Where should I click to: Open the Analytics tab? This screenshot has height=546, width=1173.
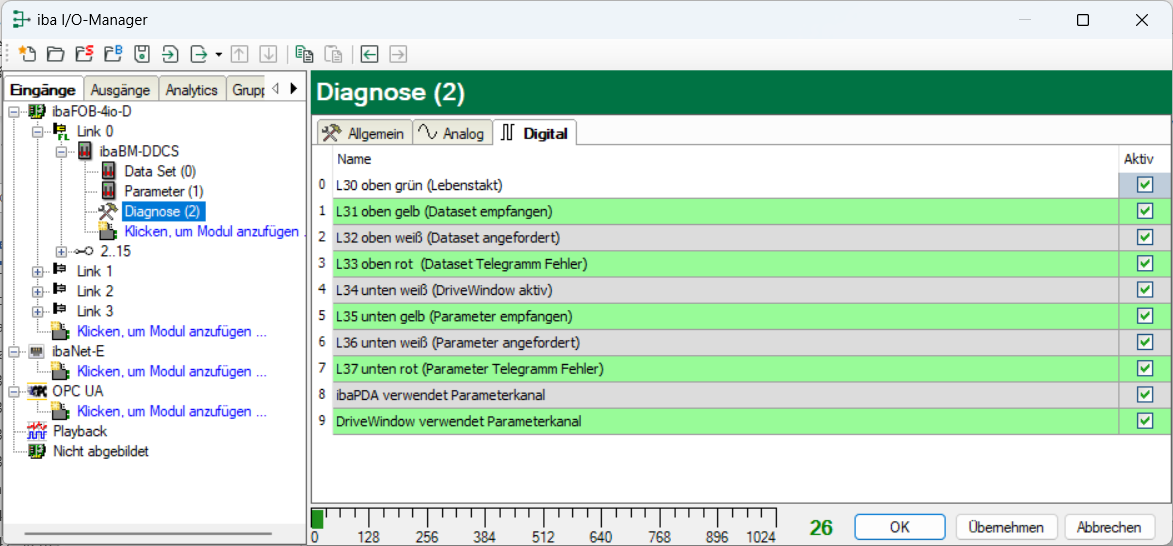pyautogui.click(x=192, y=90)
